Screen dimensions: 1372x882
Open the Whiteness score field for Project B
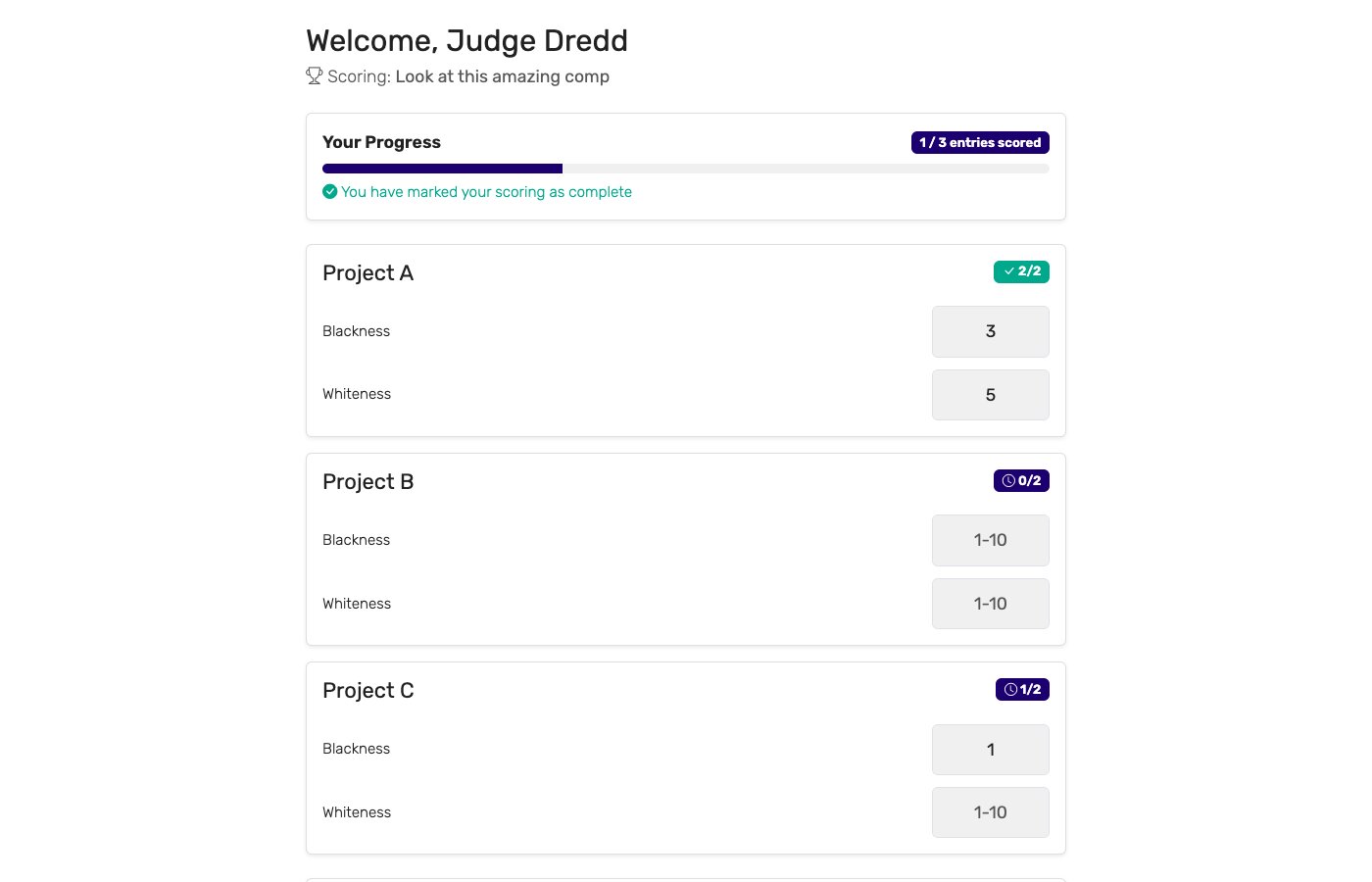[x=990, y=604]
